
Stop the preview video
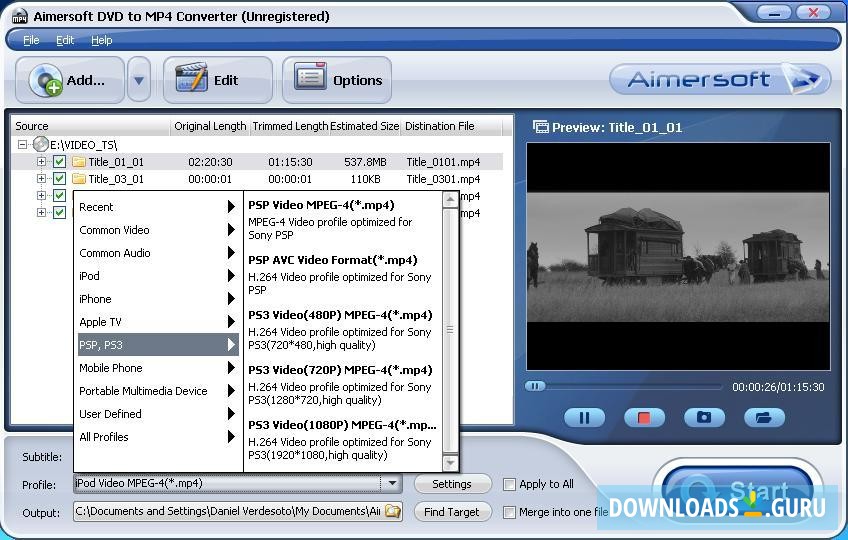[644, 417]
